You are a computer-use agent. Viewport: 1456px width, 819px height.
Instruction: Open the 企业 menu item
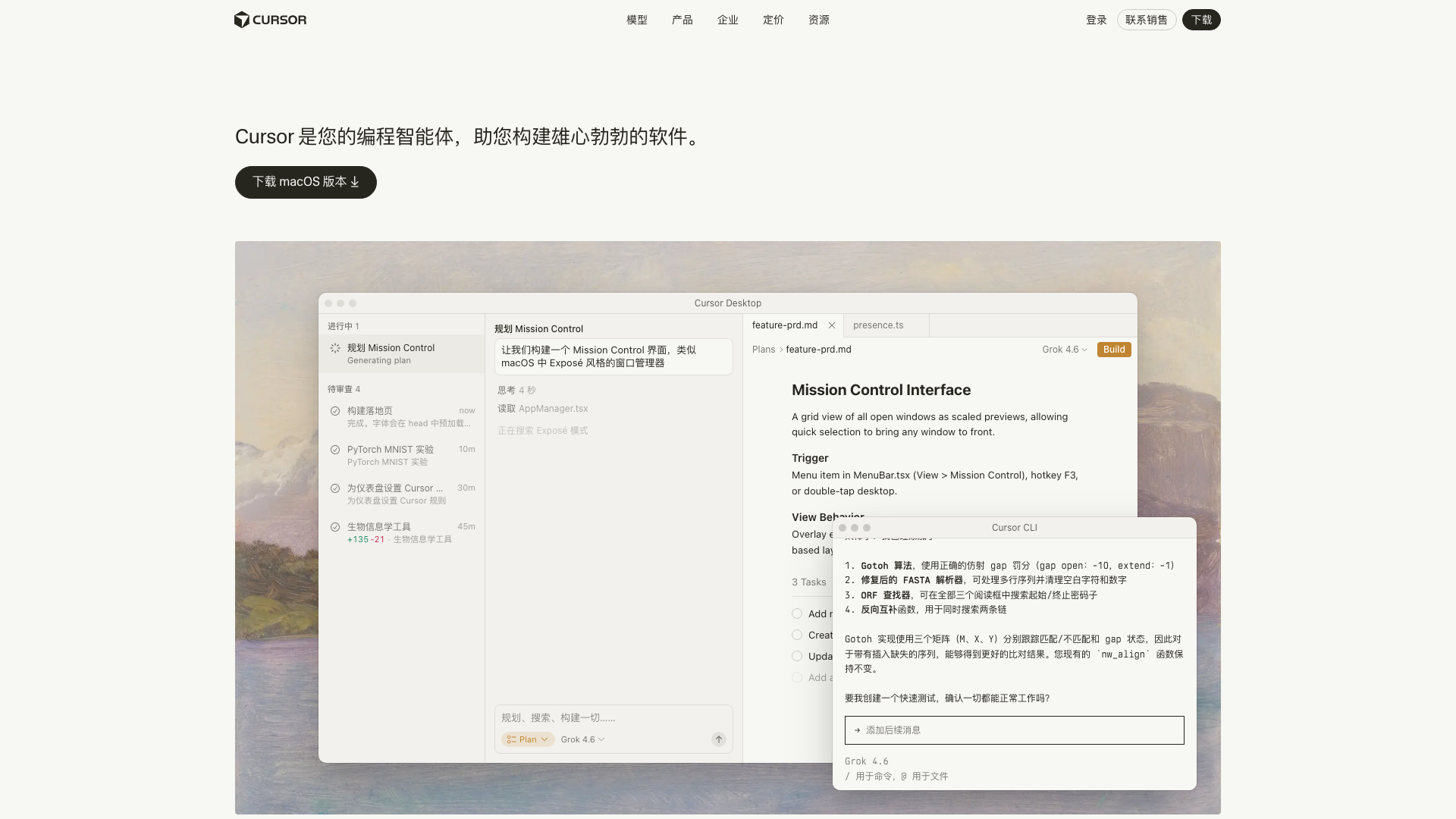(728, 20)
